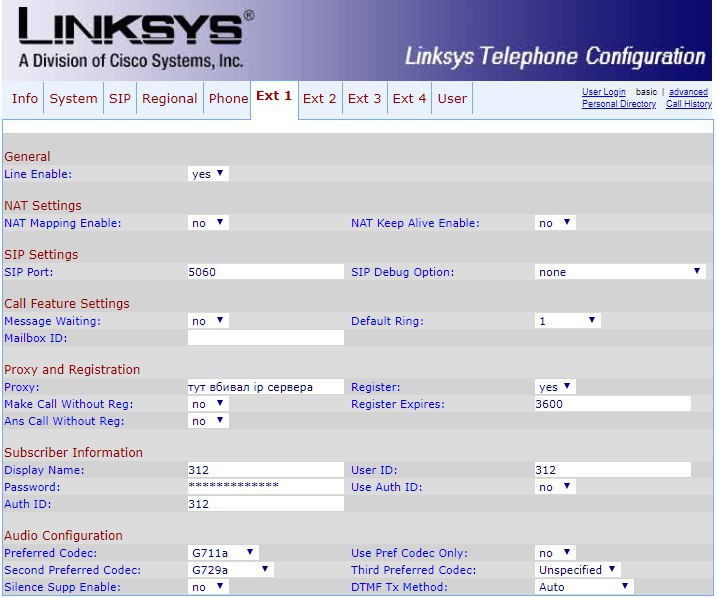Screen dimensions: 717x598
Task: Open the SIP tab
Action: [120, 98]
